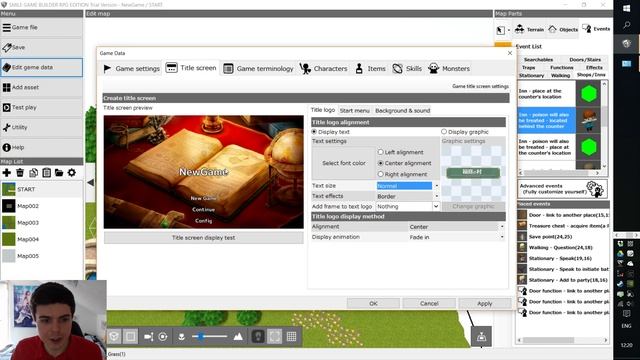Open map settings gear icon
Viewport: 640px width, 360px height.
[x=72, y=173]
